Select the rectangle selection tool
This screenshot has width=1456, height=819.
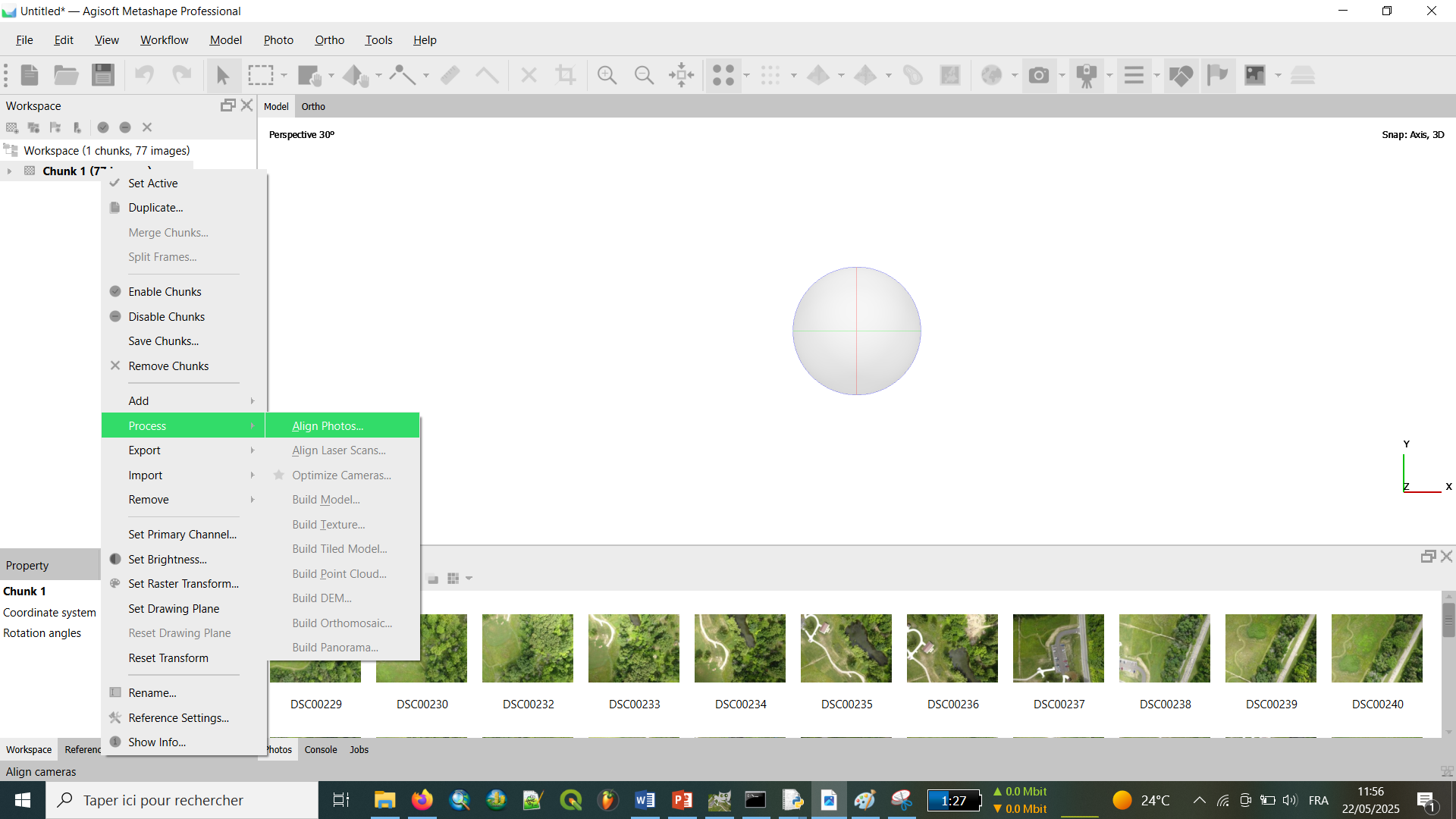(x=260, y=75)
